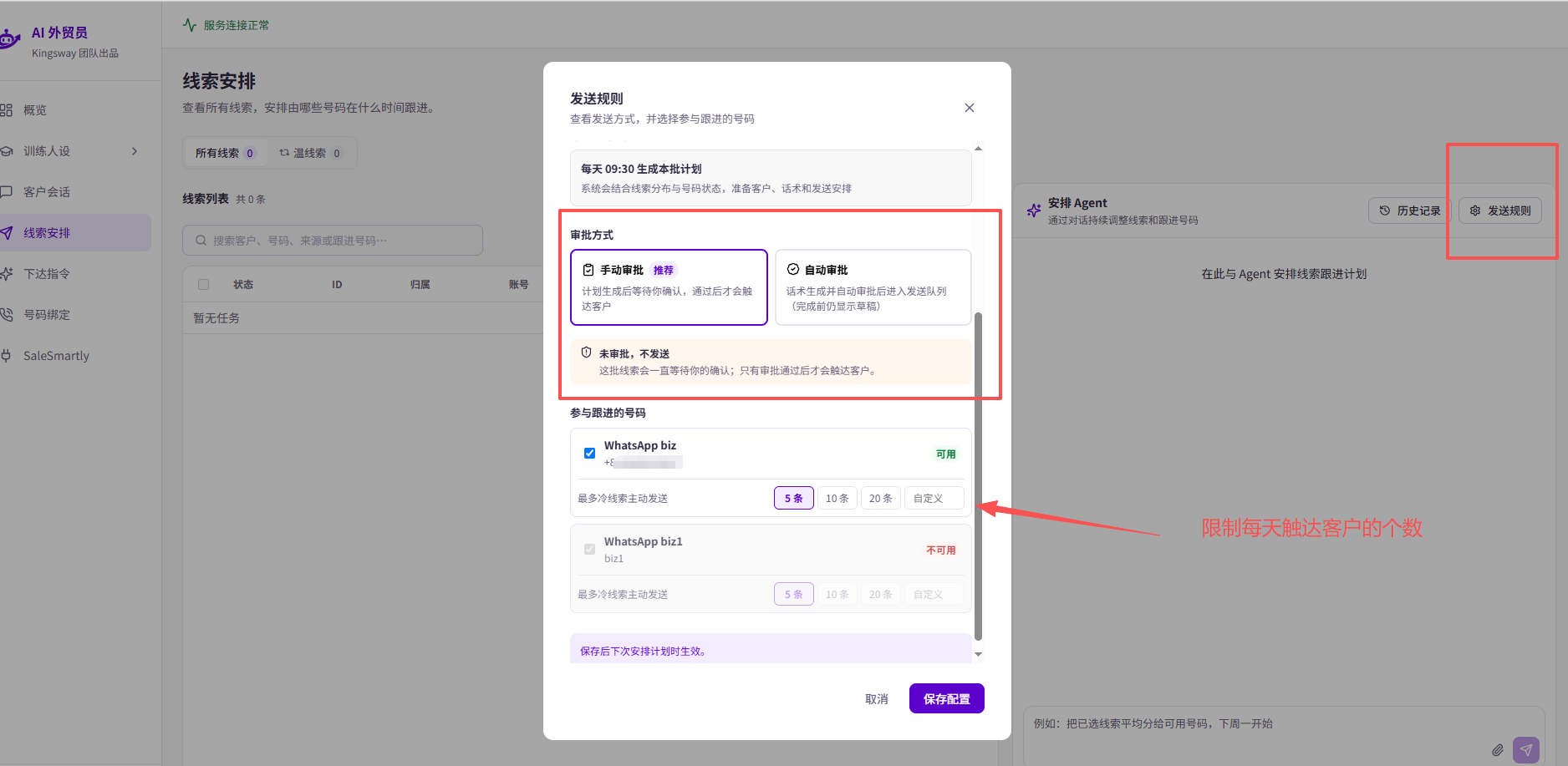1568x766 pixels.
Task: Select 自动审批 approval mode
Action: click(x=873, y=287)
